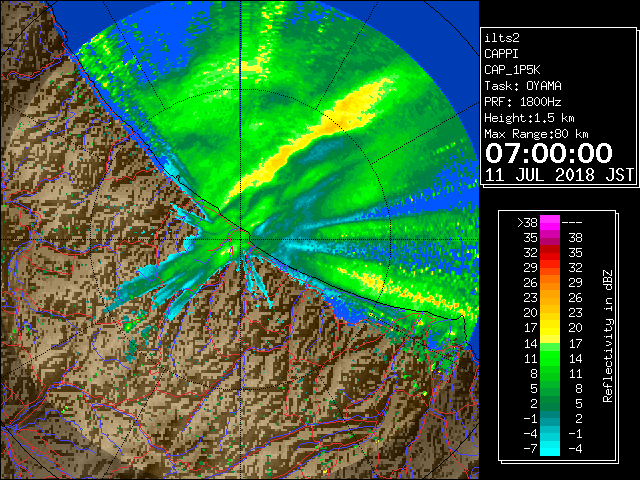Screen dimensions: 640x480
Task: Click the "11 JUL 2018 JST" date
Action: point(559,175)
